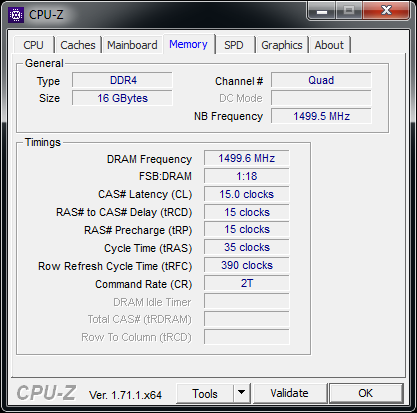Viewport: 417px width, 413px height.
Task: Click the empty Row To Column field
Action: pyautogui.click(x=247, y=337)
